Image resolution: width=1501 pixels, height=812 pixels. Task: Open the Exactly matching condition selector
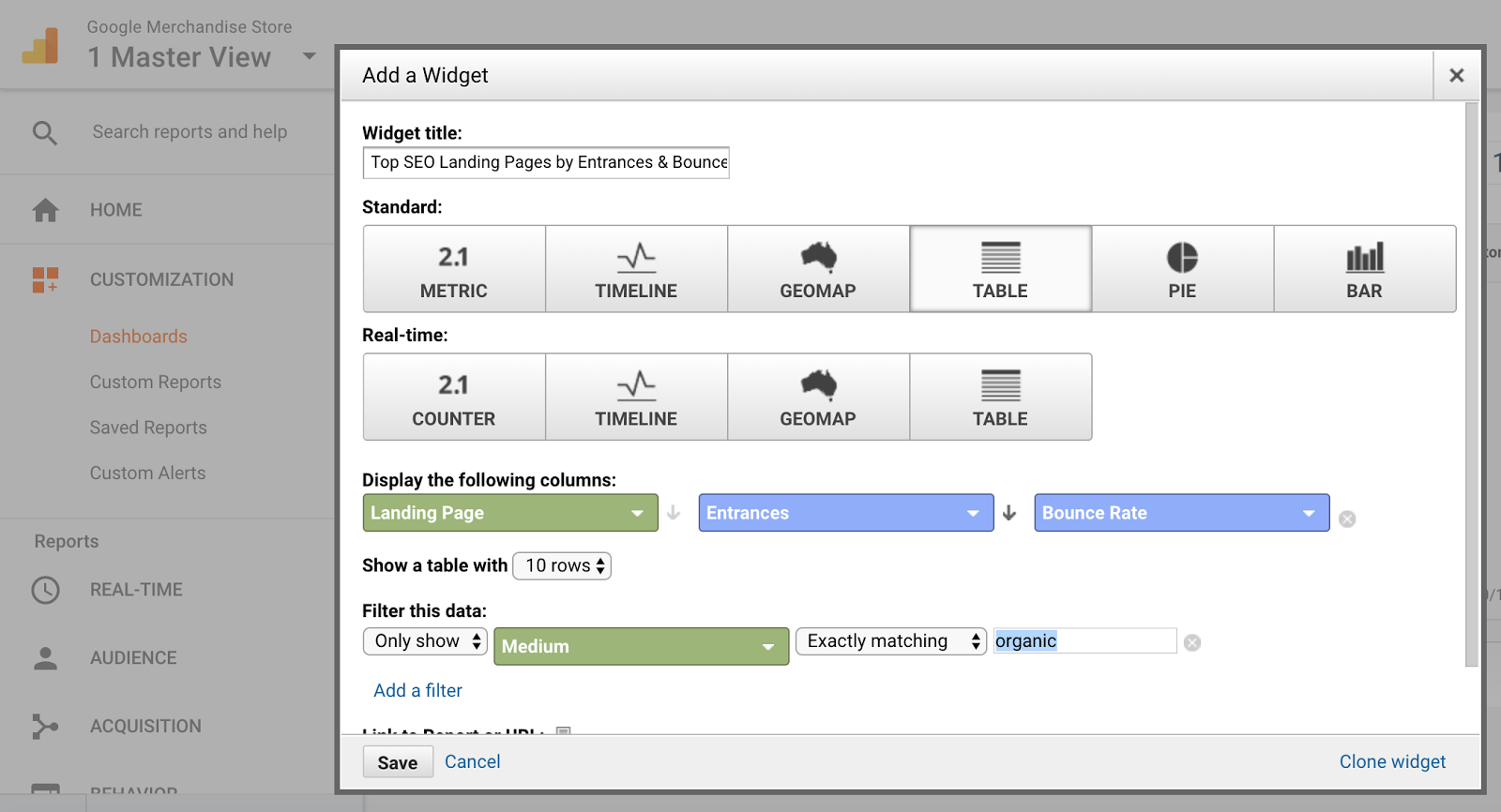click(x=890, y=641)
